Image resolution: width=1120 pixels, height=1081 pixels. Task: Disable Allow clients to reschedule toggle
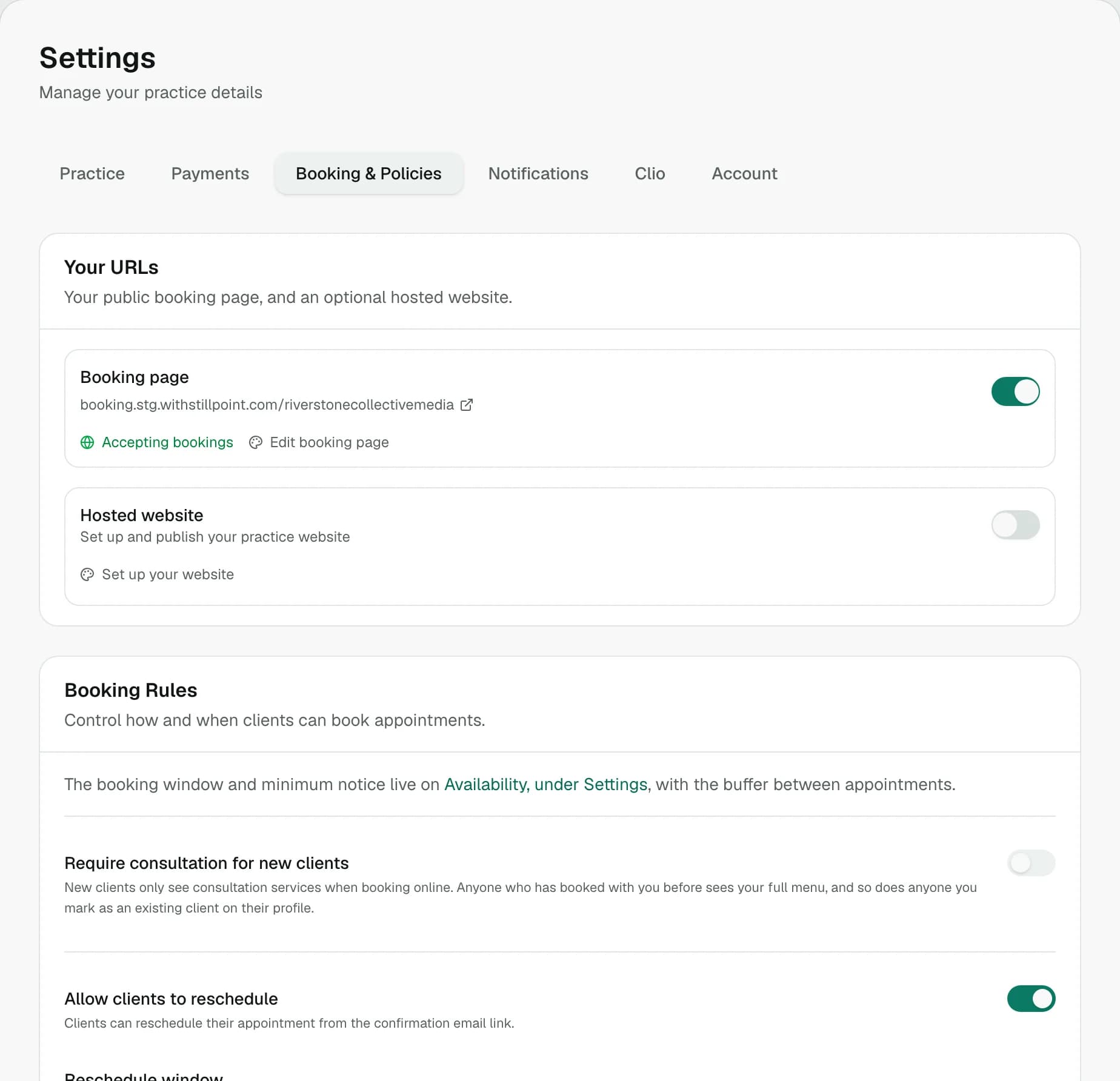1031,999
